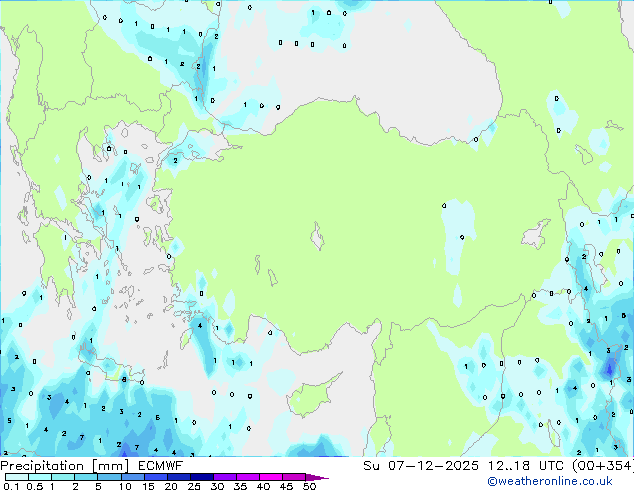Screen dimensions: 634x490
Task: Click the date 'Su 07-12-2025'
Action: click(x=421, y=466)
